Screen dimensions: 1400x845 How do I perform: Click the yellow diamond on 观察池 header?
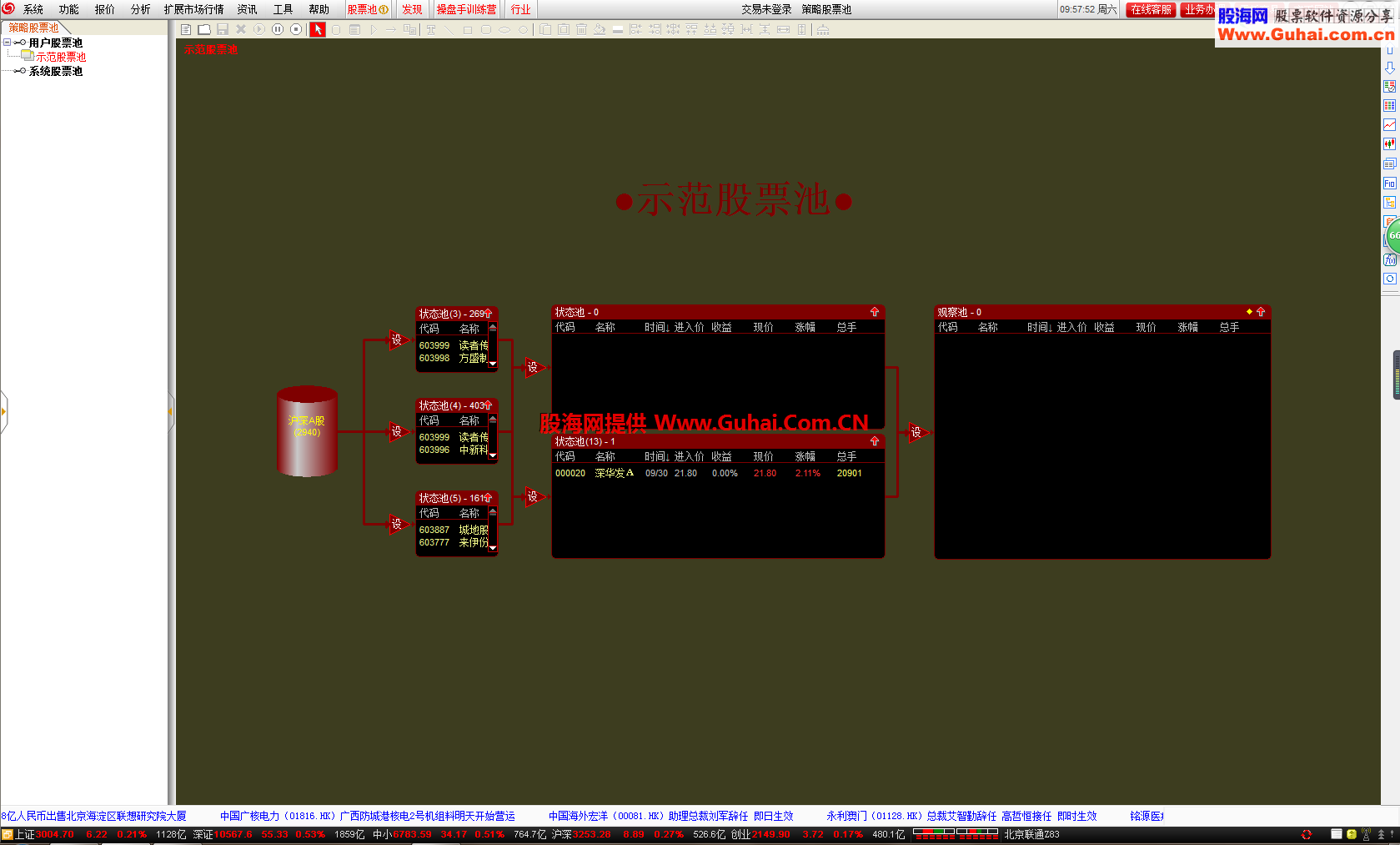[1249, 312]
